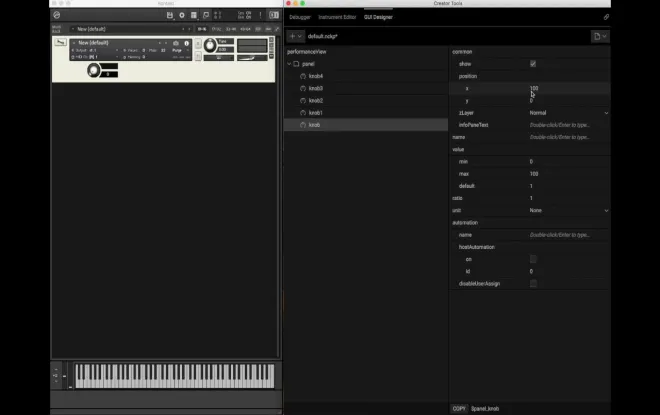Screen dimensions: 660x415
Task: Click the instrument Tune knob
Action: 210,45
